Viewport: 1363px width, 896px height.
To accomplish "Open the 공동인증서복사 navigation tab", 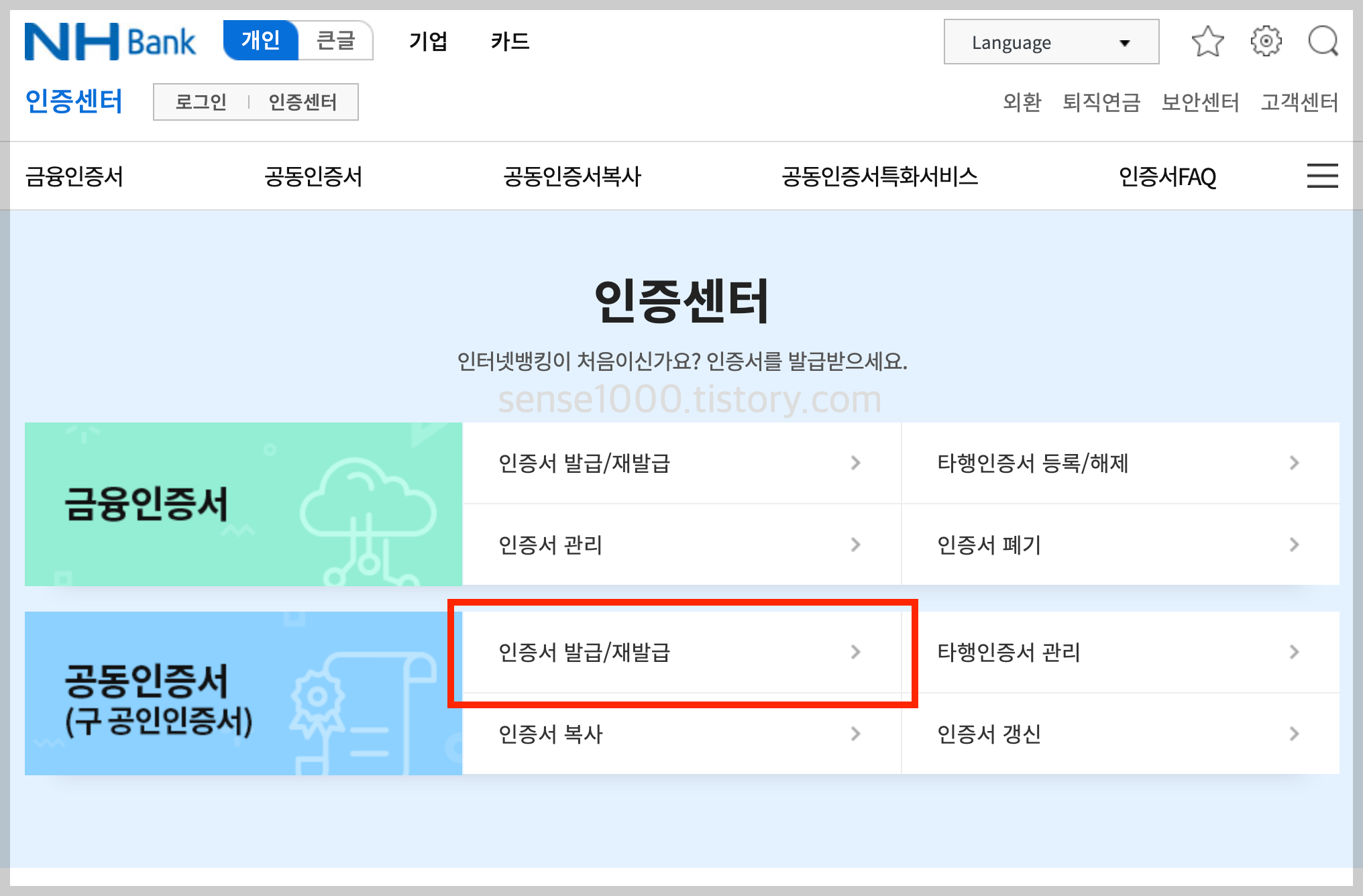I will pos(572,176).
